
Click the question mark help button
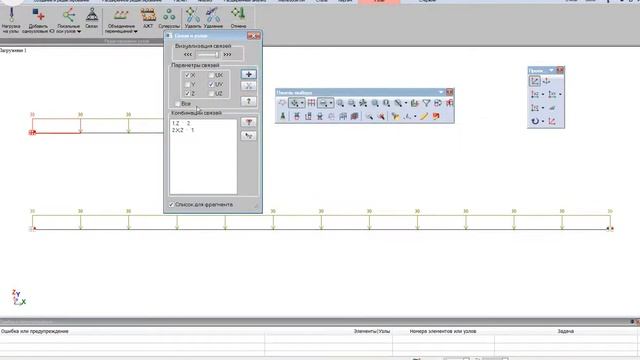point(249,101)
